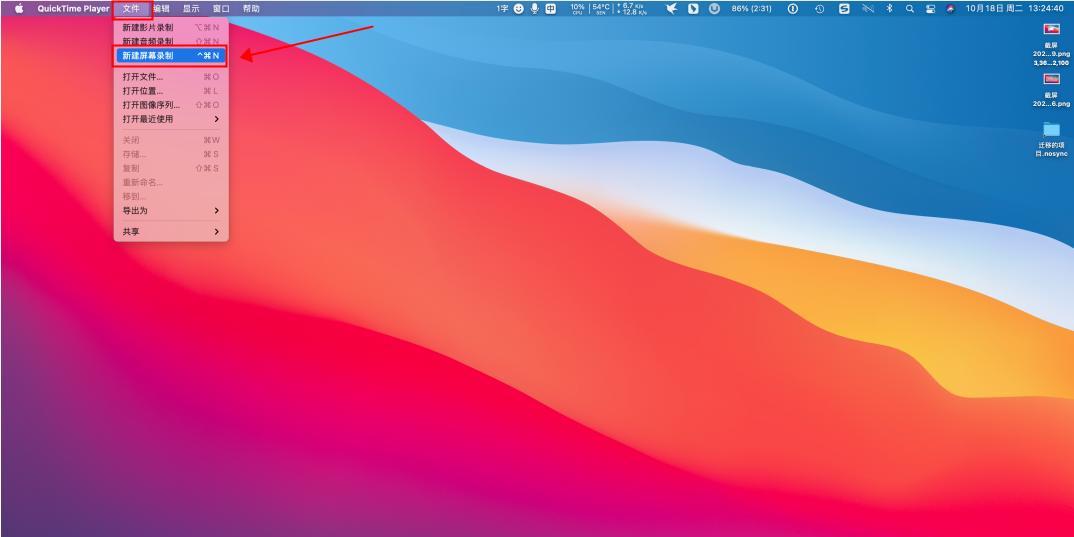Open the 编辑 menu
1074x537 pixels.
[162, 9]
